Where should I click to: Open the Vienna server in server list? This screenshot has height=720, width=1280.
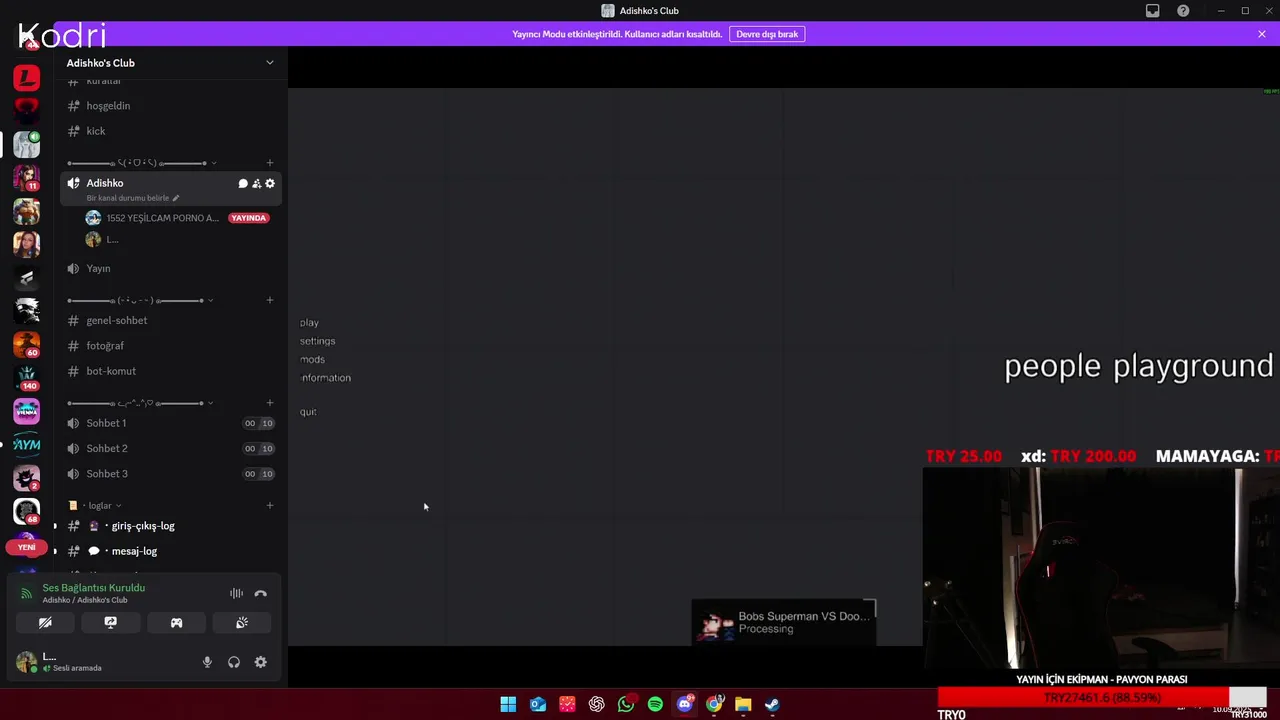(27, 411)
